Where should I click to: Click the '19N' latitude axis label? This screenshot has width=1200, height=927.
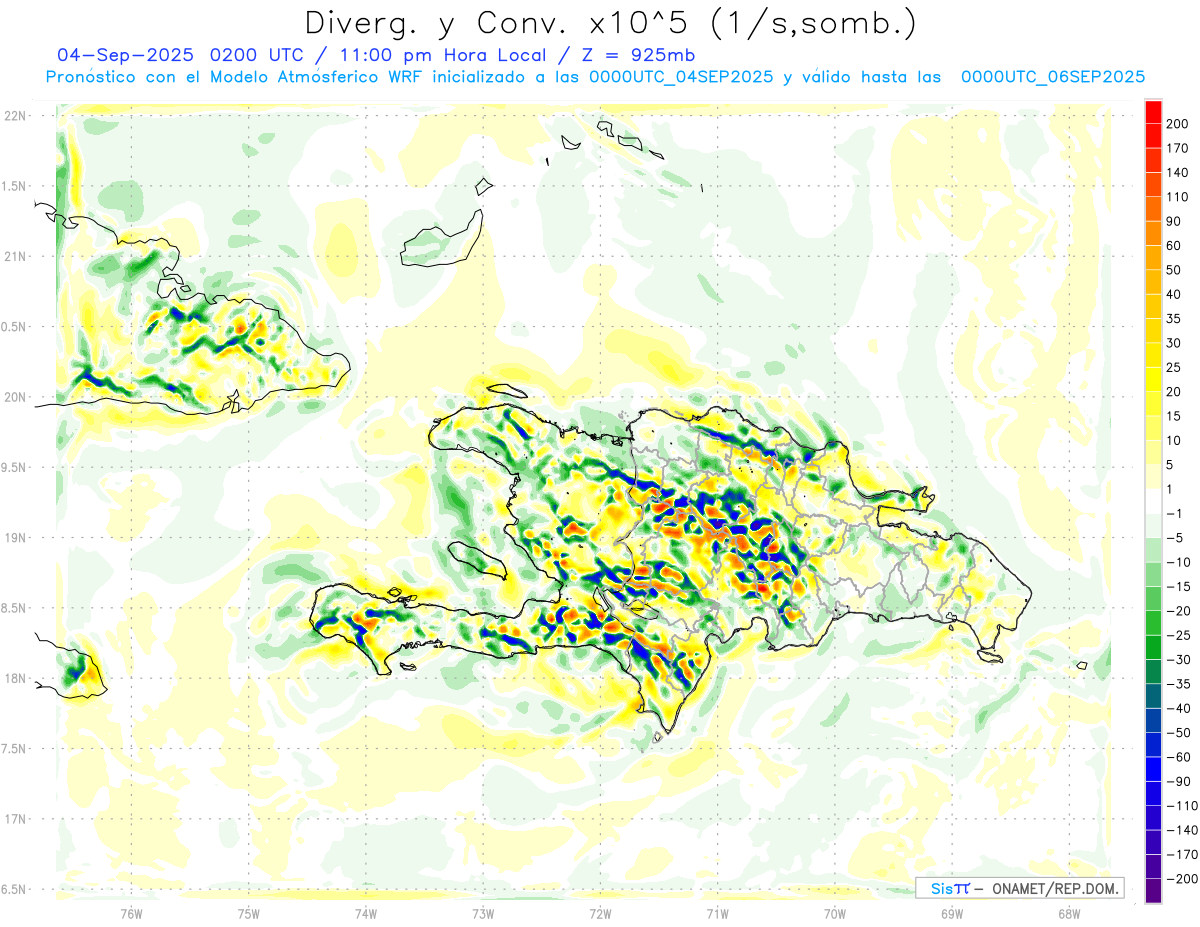[x=15, y=537]
